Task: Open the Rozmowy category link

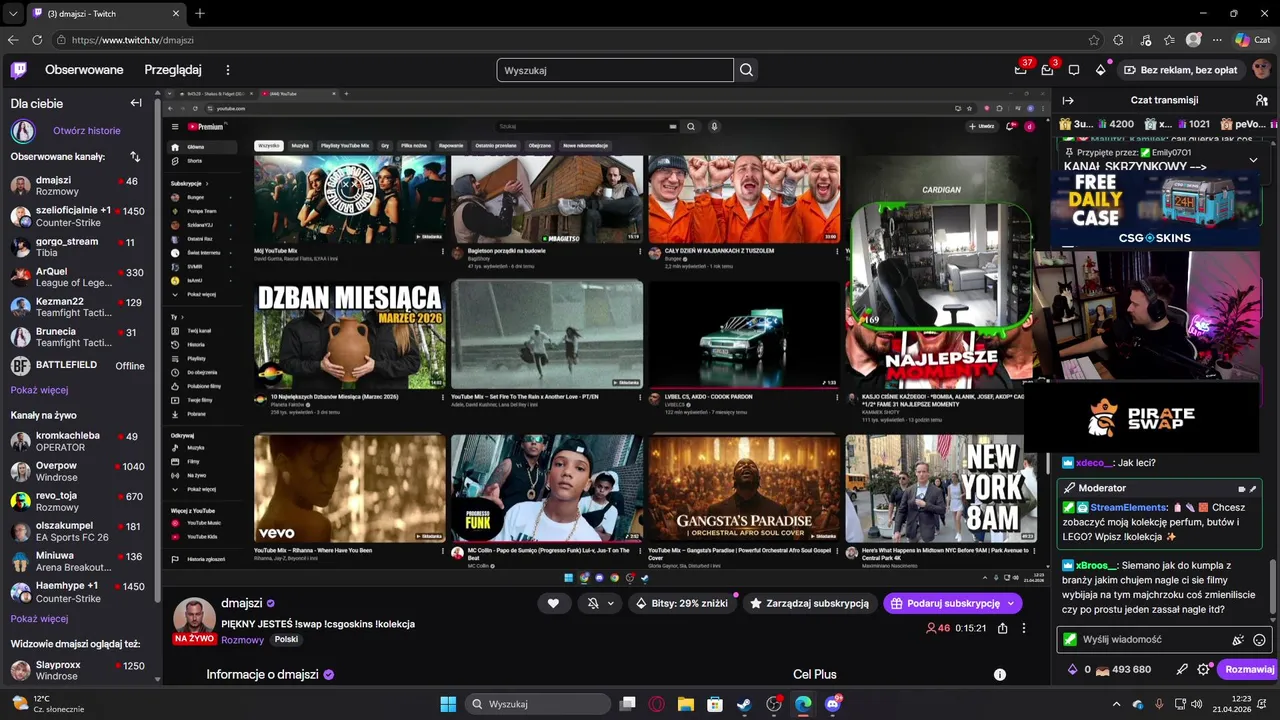Action: tap(243, 640)
